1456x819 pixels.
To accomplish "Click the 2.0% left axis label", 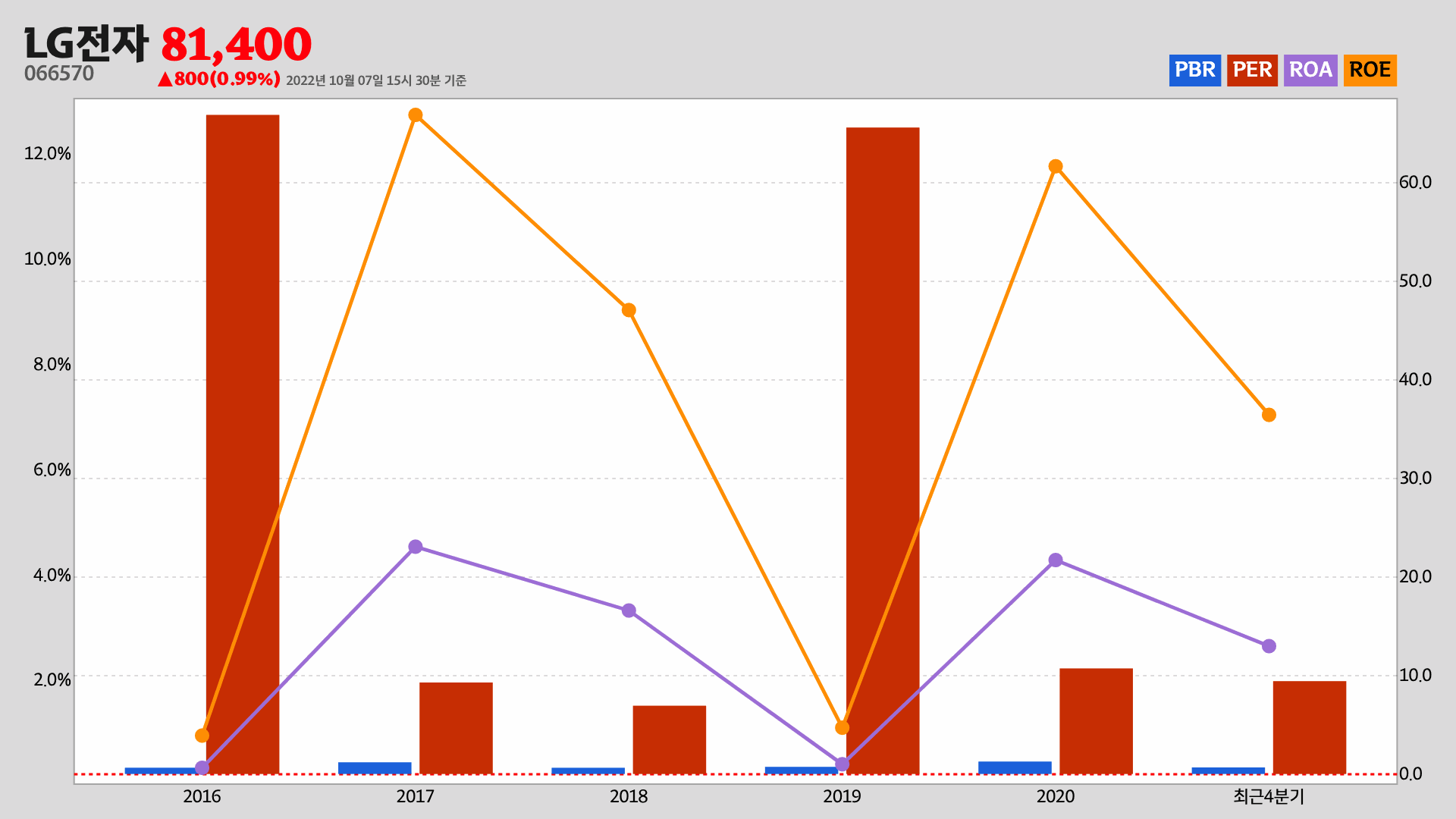I will point(52,679).
